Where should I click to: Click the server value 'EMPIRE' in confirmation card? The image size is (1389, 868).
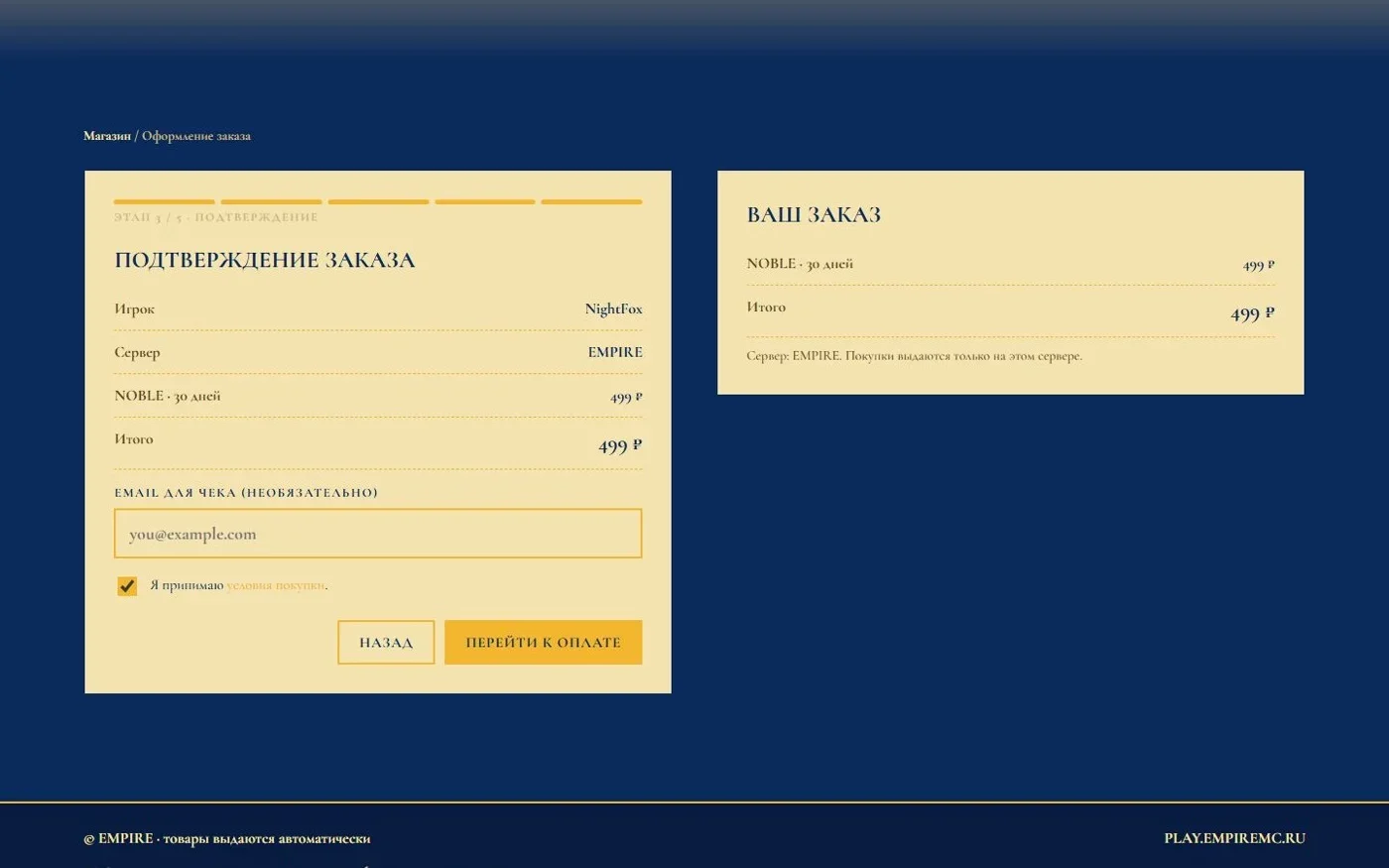[x=615, y=352]
